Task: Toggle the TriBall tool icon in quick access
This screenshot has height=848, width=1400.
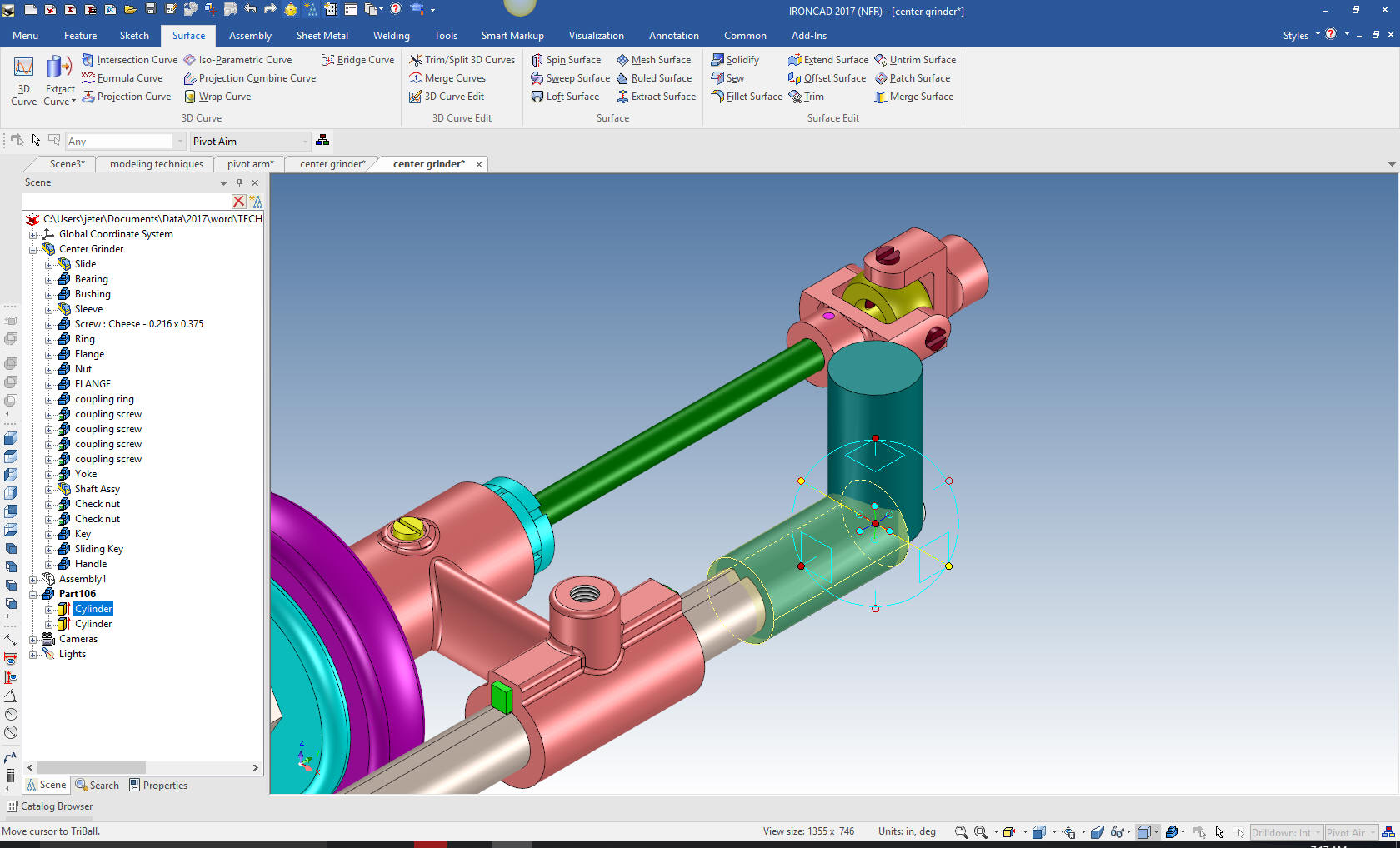Action: (291, 9)
